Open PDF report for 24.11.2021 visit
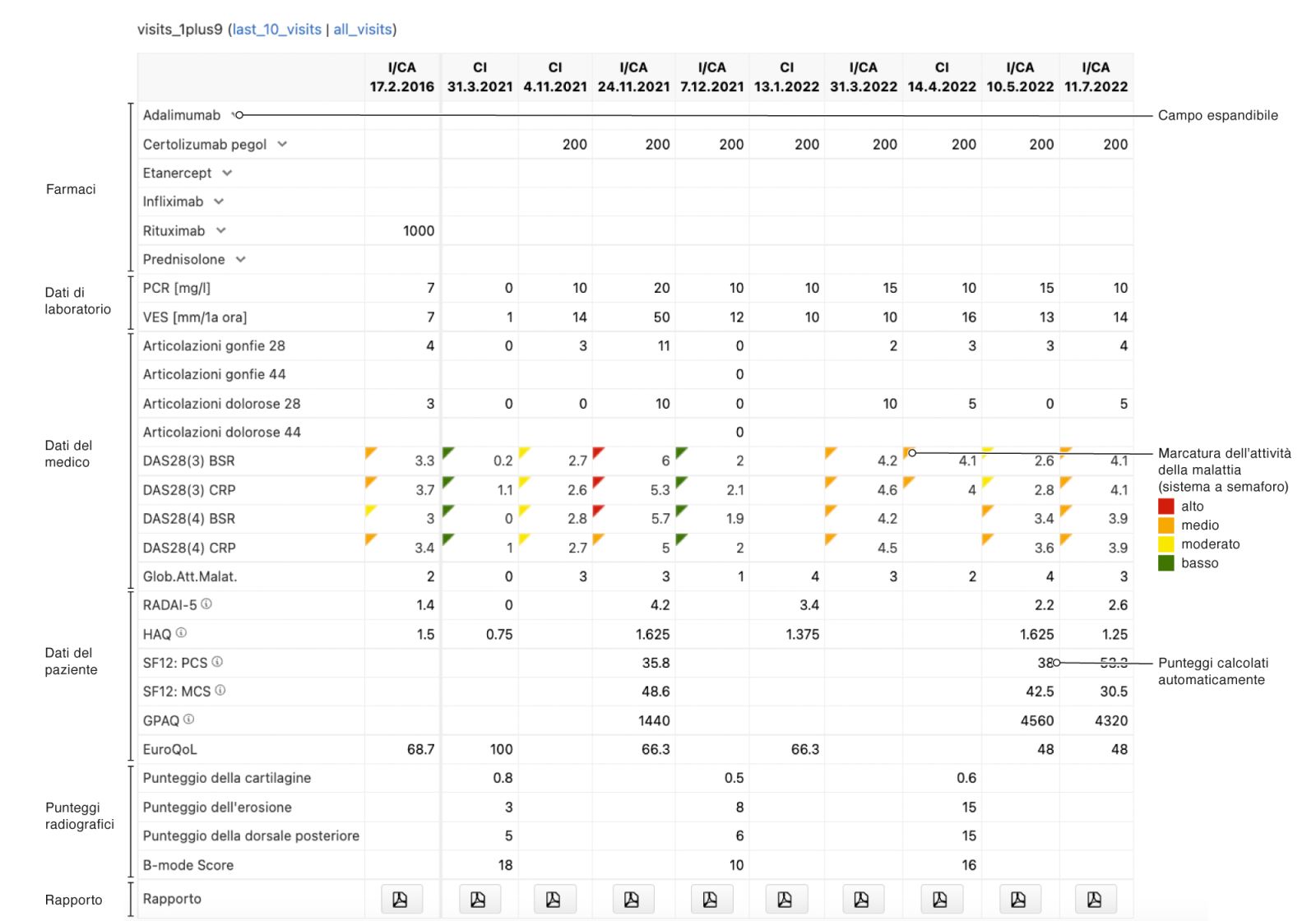This screenshot has width=1316, height=921. point(632,899)
